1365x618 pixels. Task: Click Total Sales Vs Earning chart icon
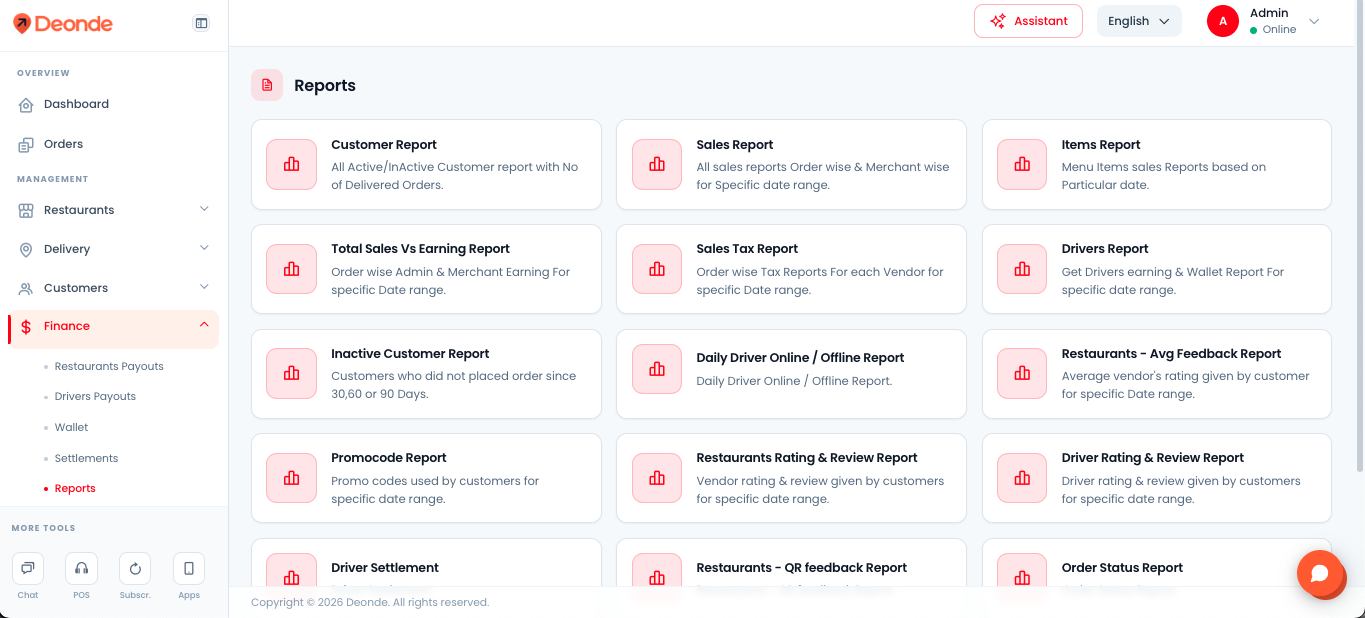292,269
